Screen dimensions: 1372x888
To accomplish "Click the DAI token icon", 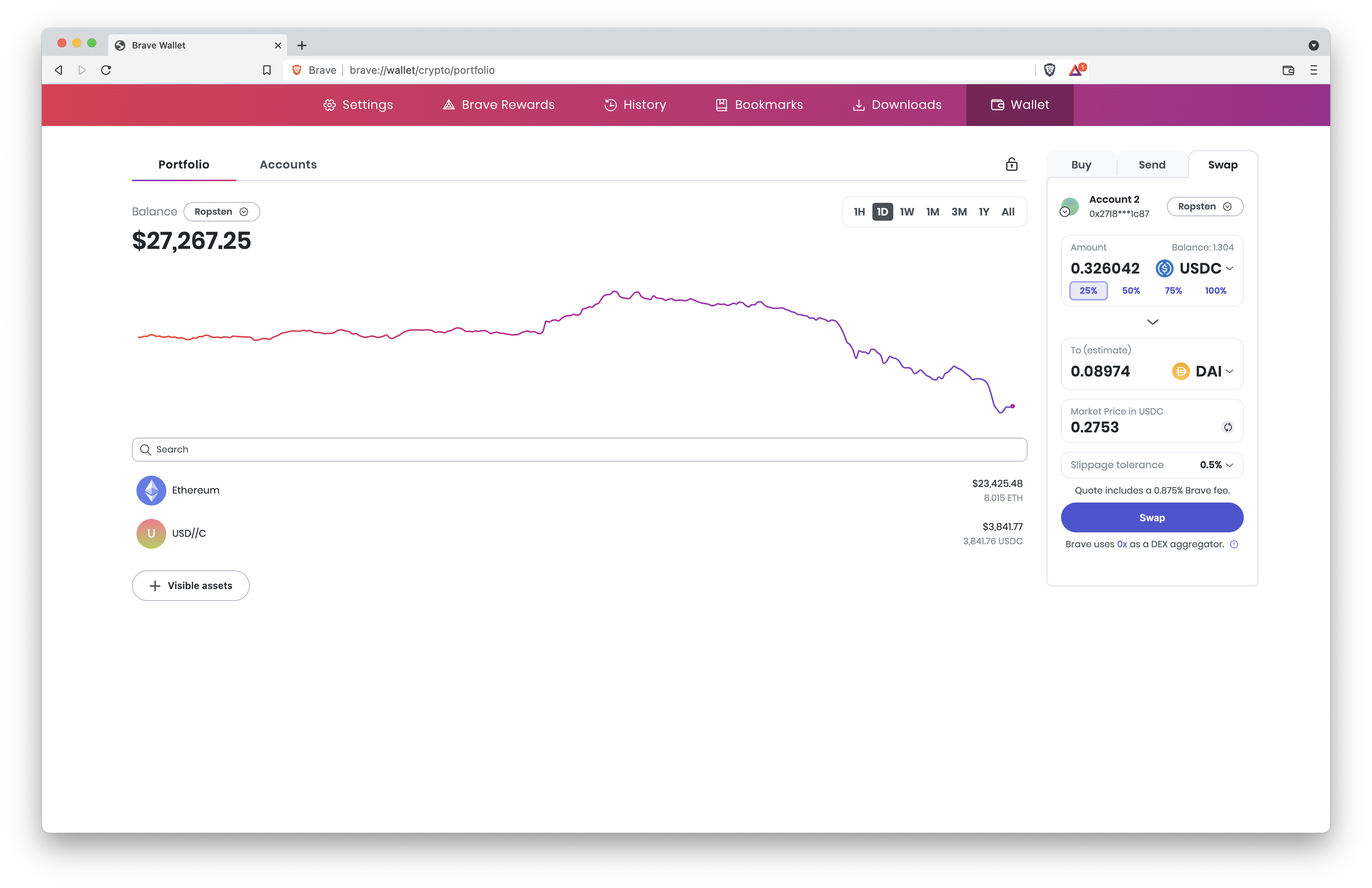I will tap(1181, 371).
